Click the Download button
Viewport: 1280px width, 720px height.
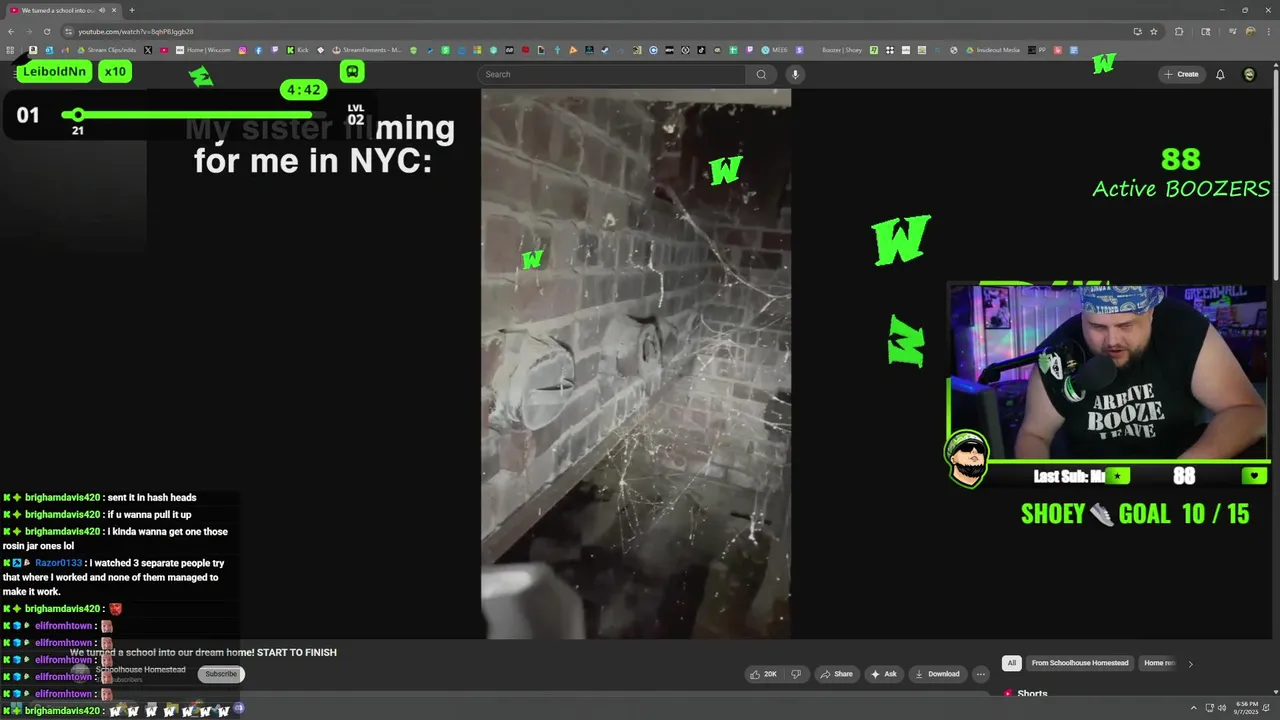coord(938,674)
